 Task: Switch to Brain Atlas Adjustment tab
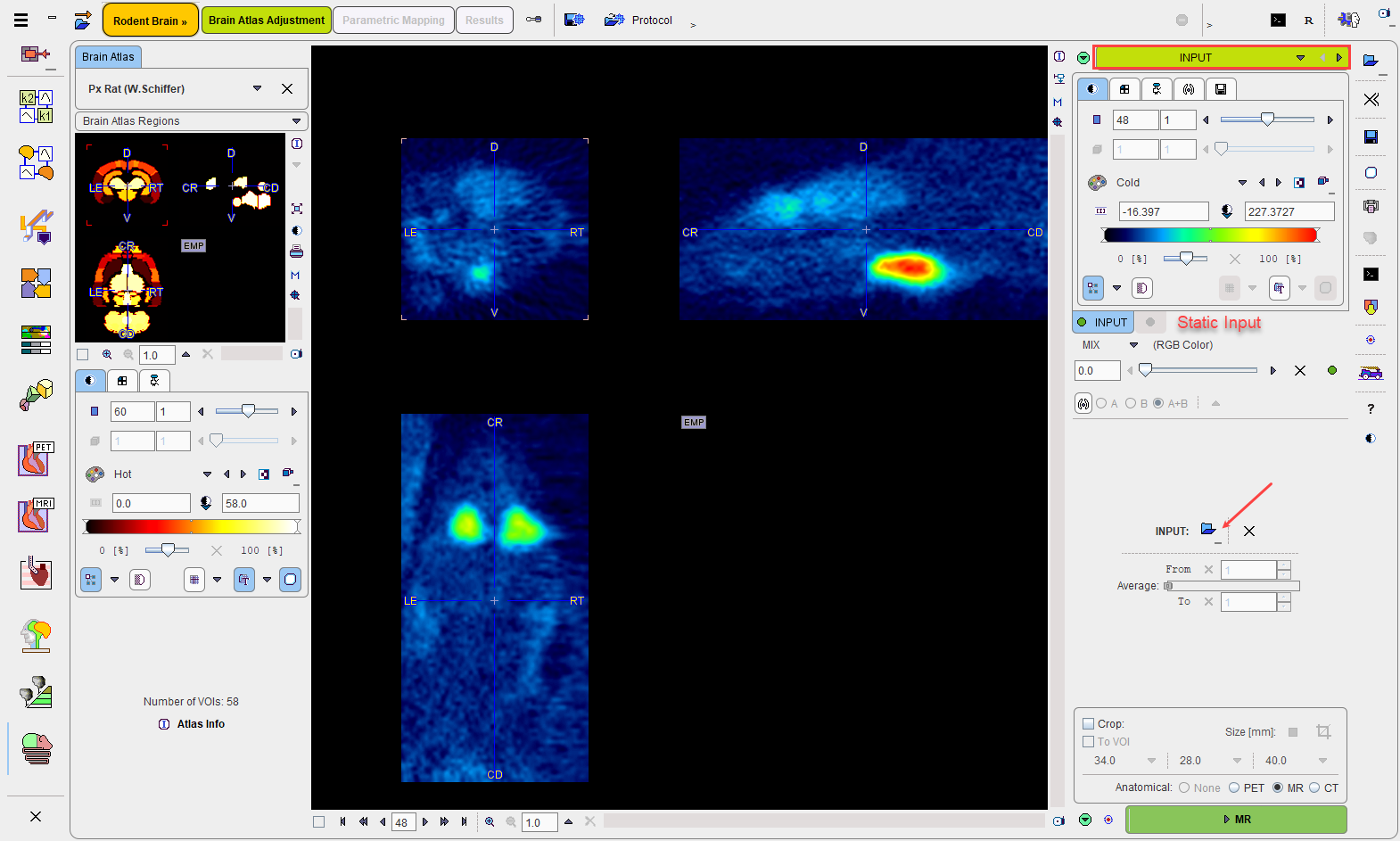(267, 20)
